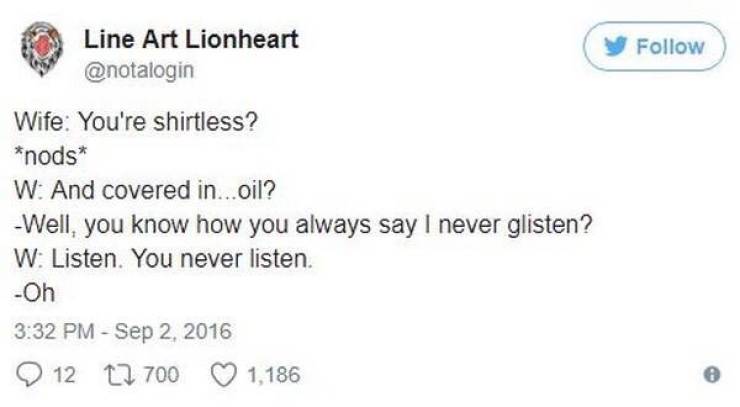Click the 3:32 PM timestamp
This screenshot has width=740, height=407.
point(50,331)
